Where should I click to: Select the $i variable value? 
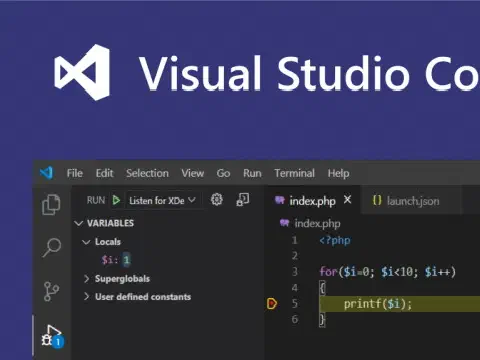(126, 260)
